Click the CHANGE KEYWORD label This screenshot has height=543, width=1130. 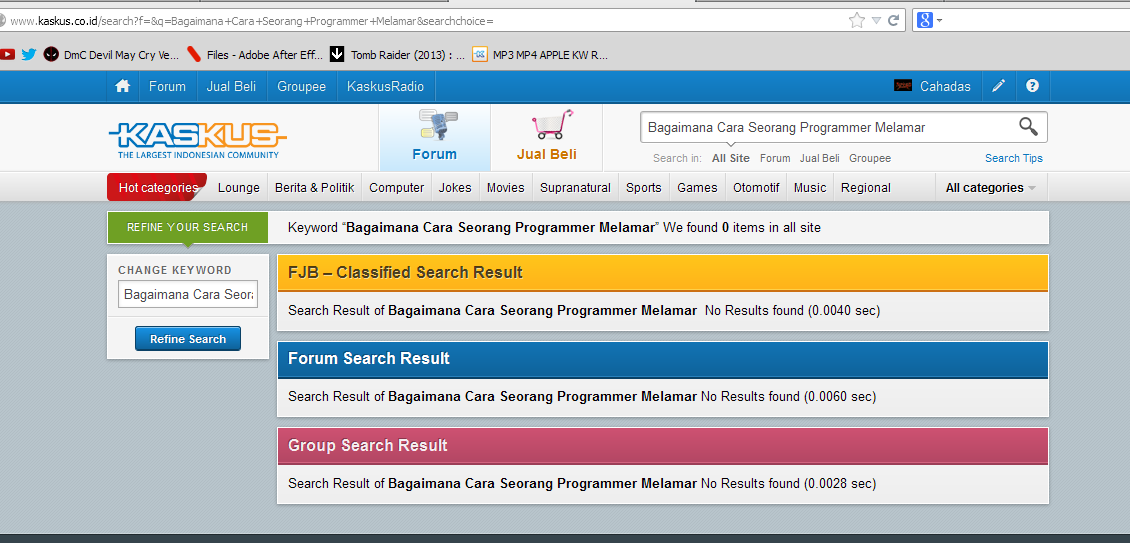(175, 270)
